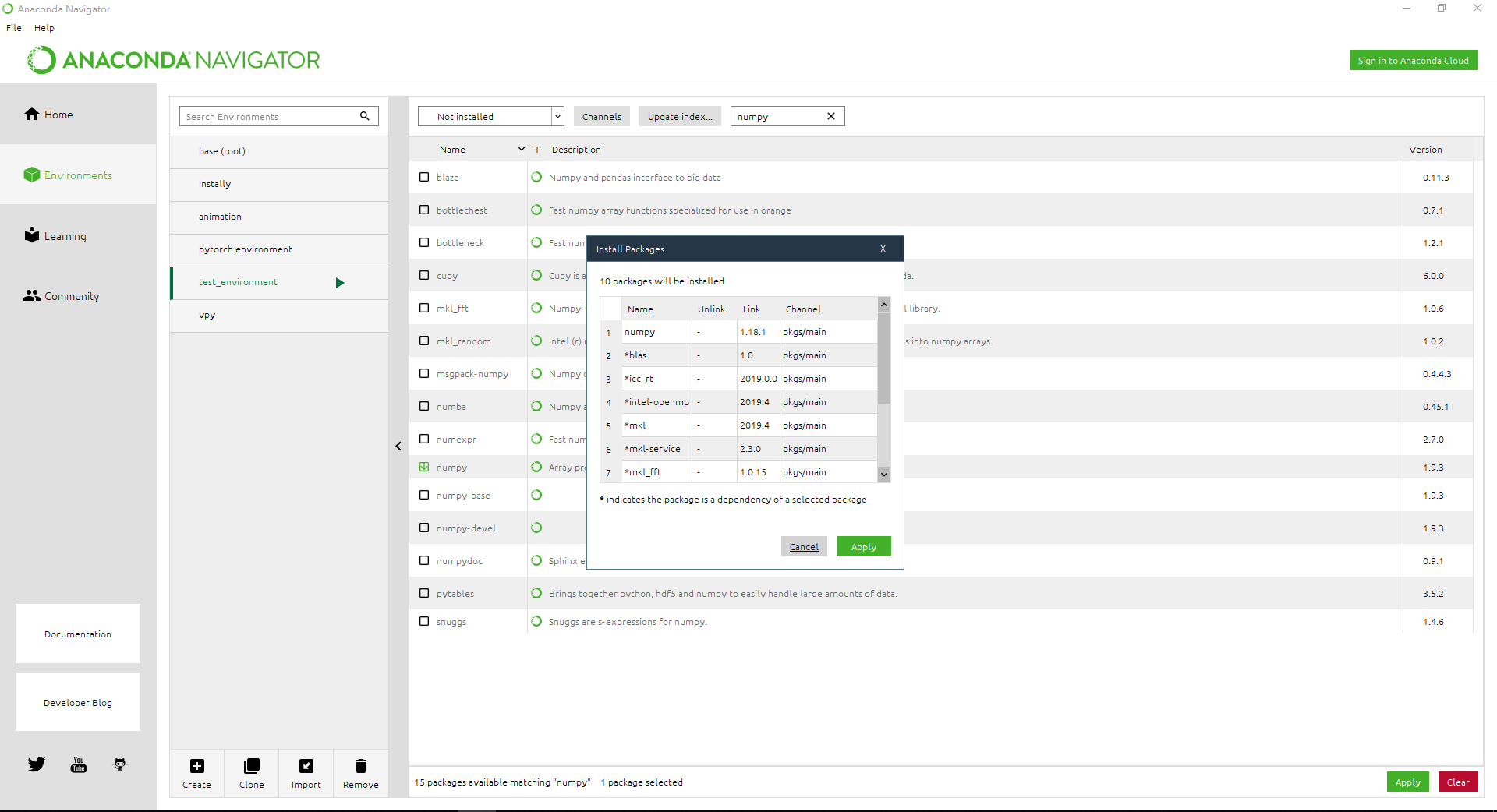
Task: Click Cancel in the Install Packages dialog
Action: coord(804,547)
